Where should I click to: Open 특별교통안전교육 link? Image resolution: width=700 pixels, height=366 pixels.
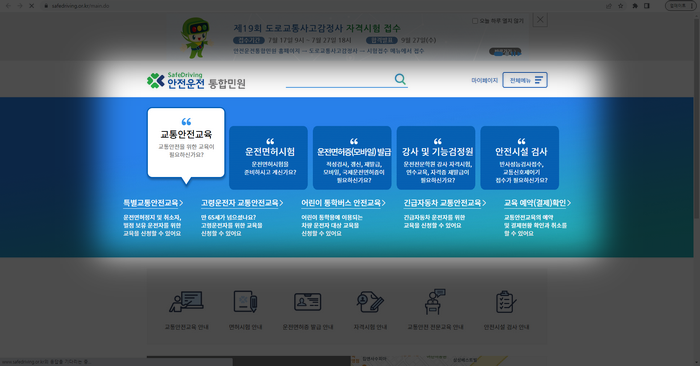[x=153, y=203]
